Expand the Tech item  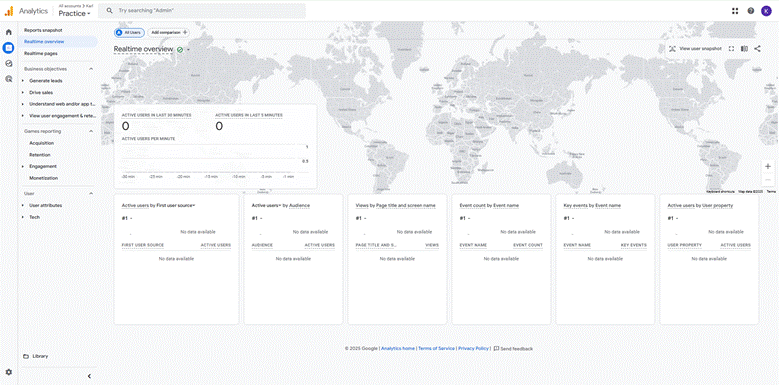[23, 217]
